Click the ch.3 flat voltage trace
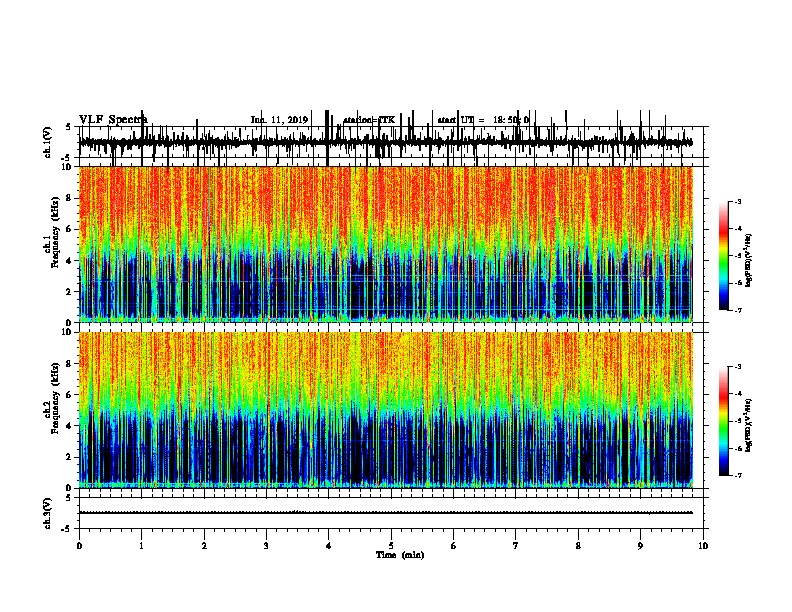The height and width of the screenshot is (612, 792). coord(385,513)
